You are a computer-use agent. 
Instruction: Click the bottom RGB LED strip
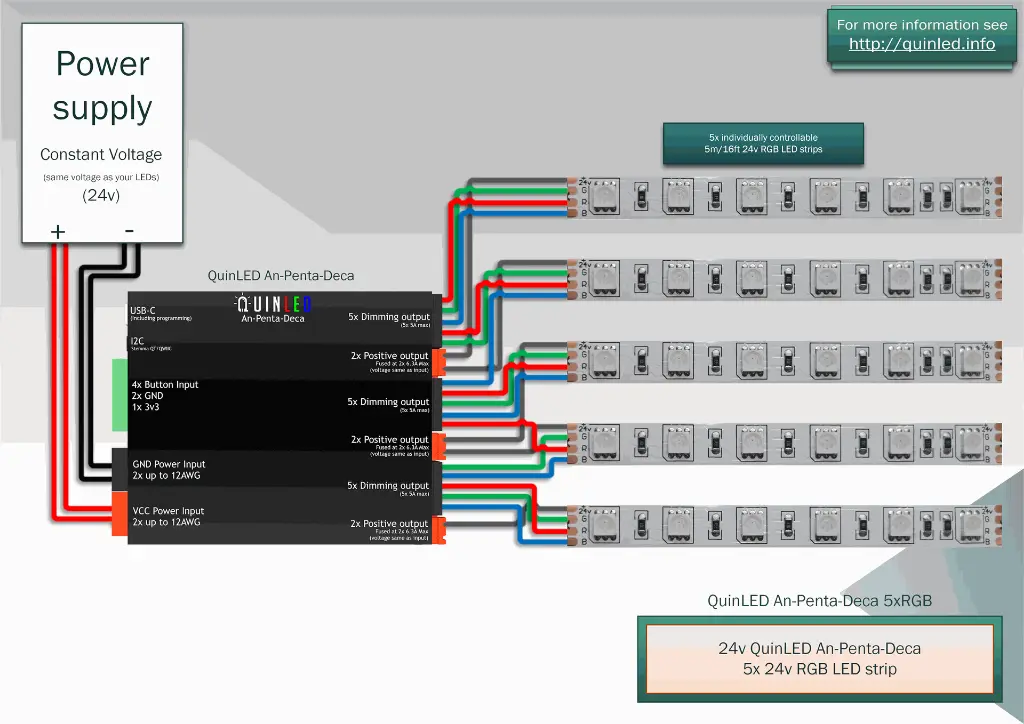784,525
